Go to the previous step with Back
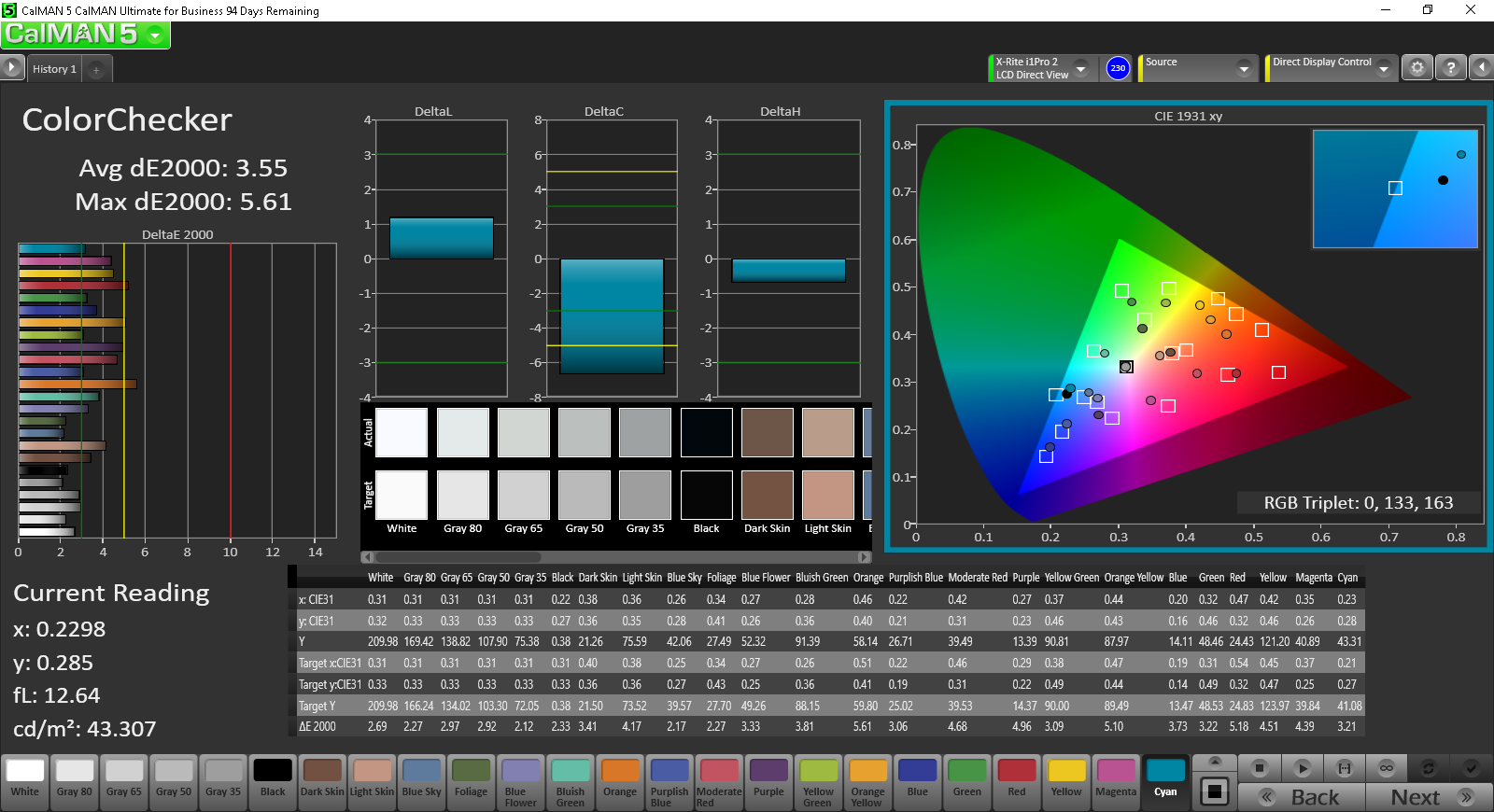This screenshot has height=812, width=1494. 1302,797
